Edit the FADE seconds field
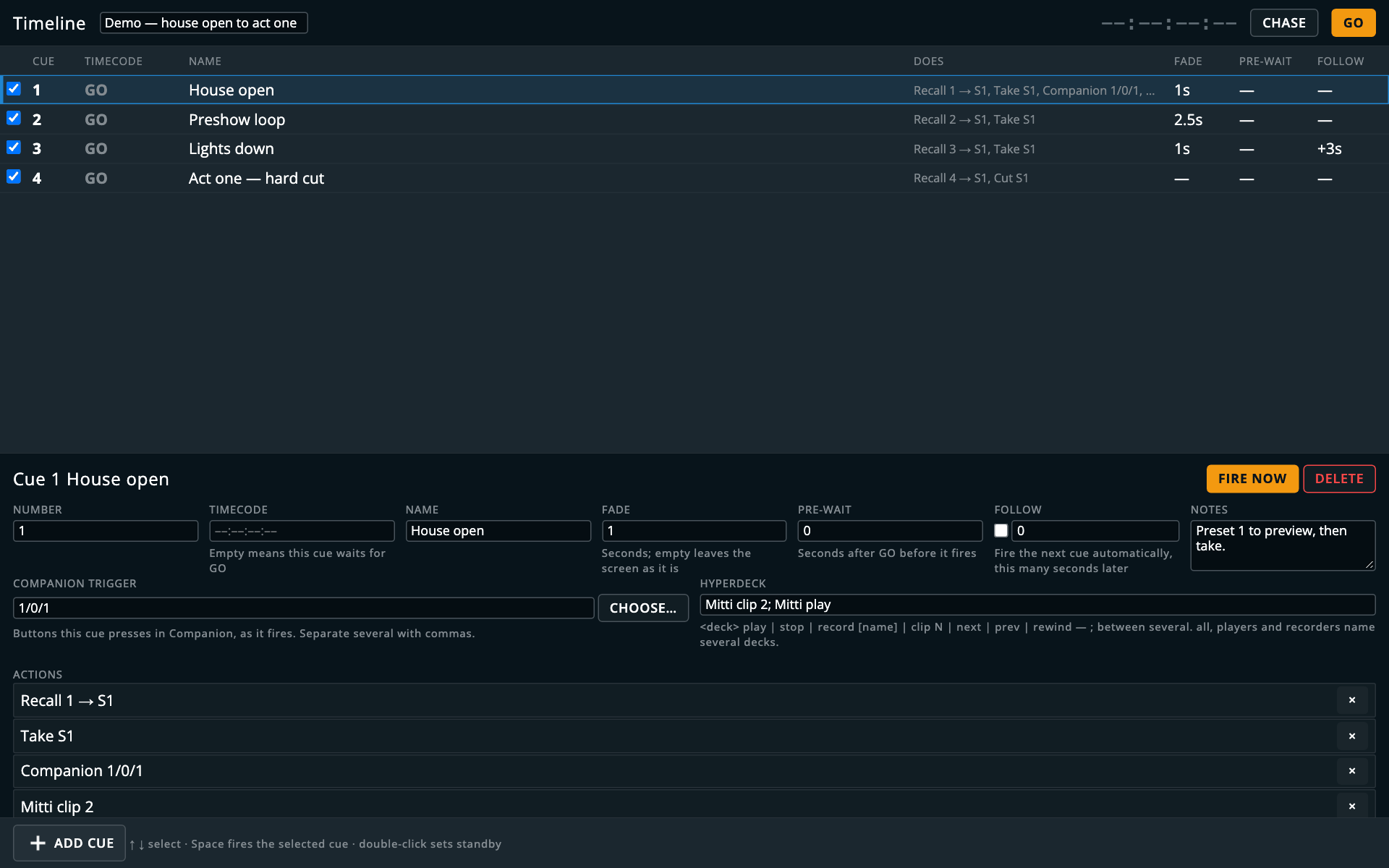 [694, 531]
